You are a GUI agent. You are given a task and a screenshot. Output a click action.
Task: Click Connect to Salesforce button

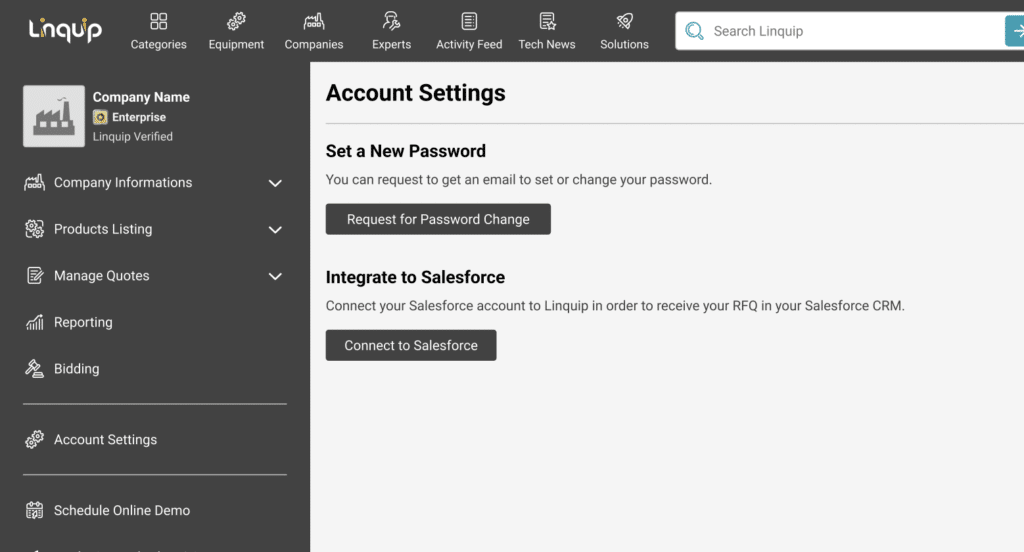(411, 345)
